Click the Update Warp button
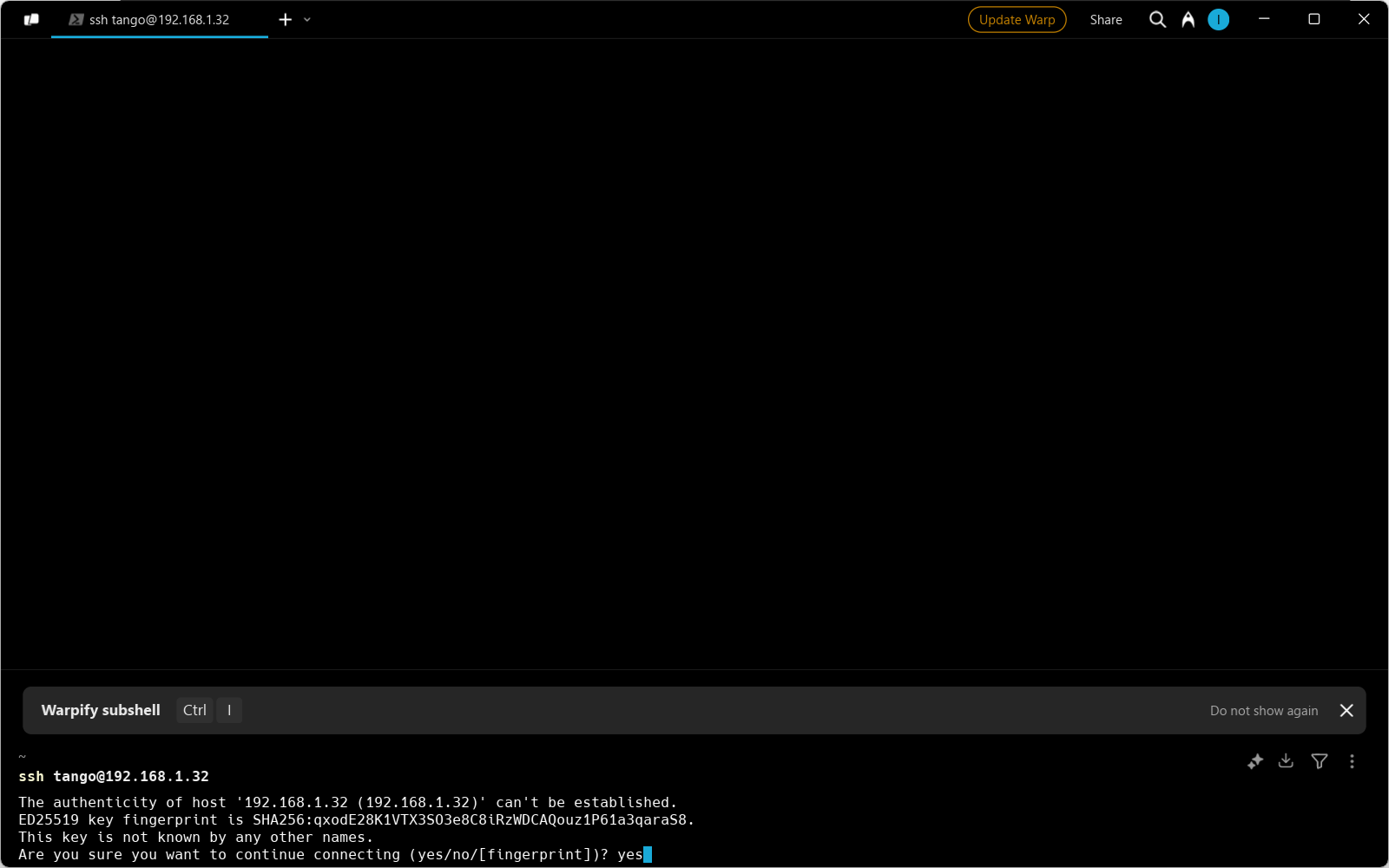Viewport: 1389px width, 868px height. pyautogui.click(x=1017, y=19)
